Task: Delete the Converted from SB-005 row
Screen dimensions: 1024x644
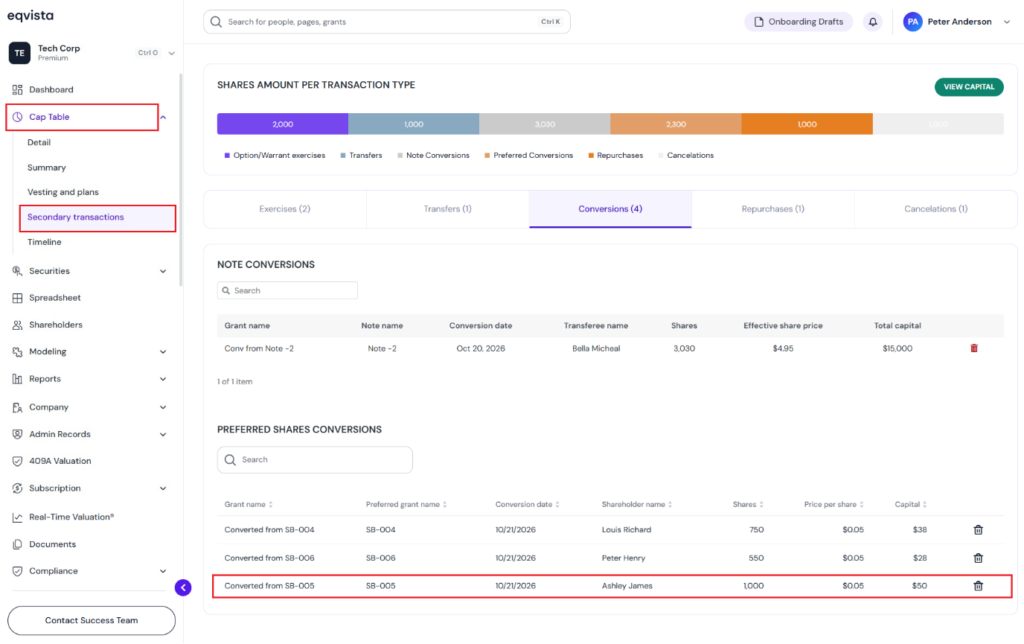Action: point(978,587)
